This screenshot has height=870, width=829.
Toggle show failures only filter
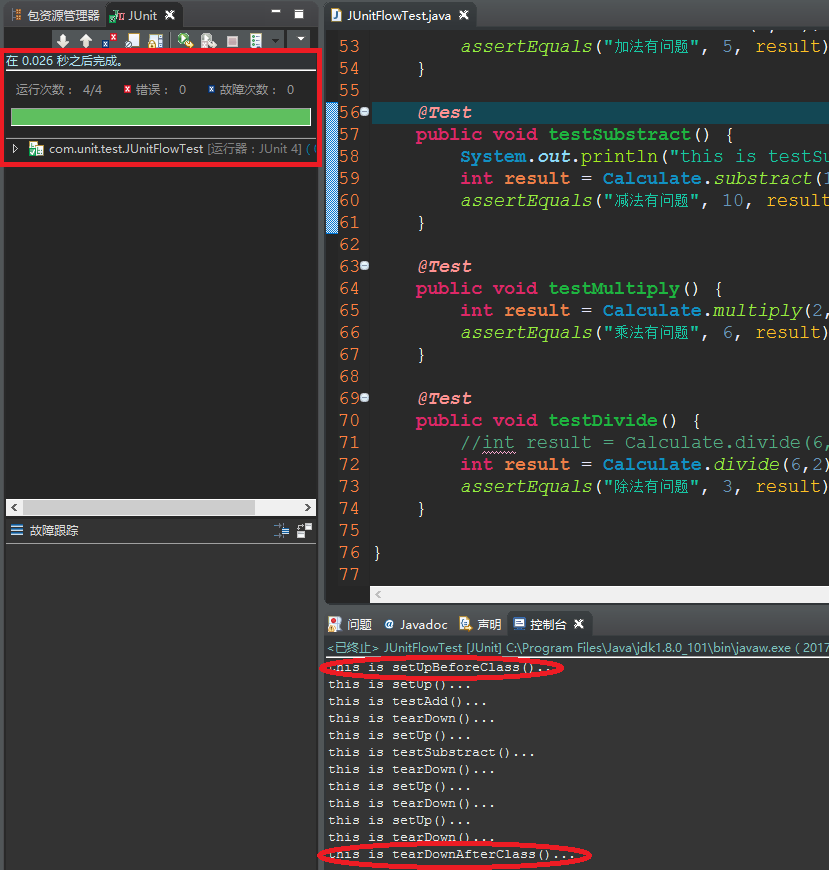pos(109,40)
